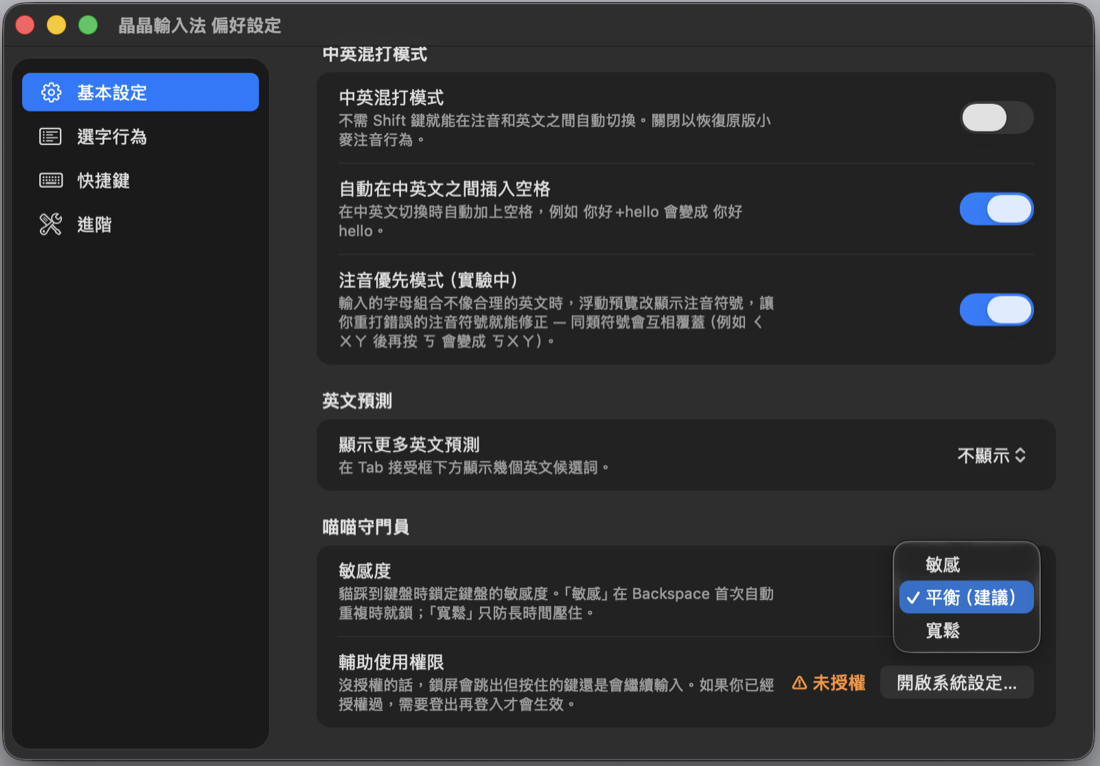Turn off 自動在中英文之間插入空格 switch
1100x766 pixels.
(x=996, y=209)
